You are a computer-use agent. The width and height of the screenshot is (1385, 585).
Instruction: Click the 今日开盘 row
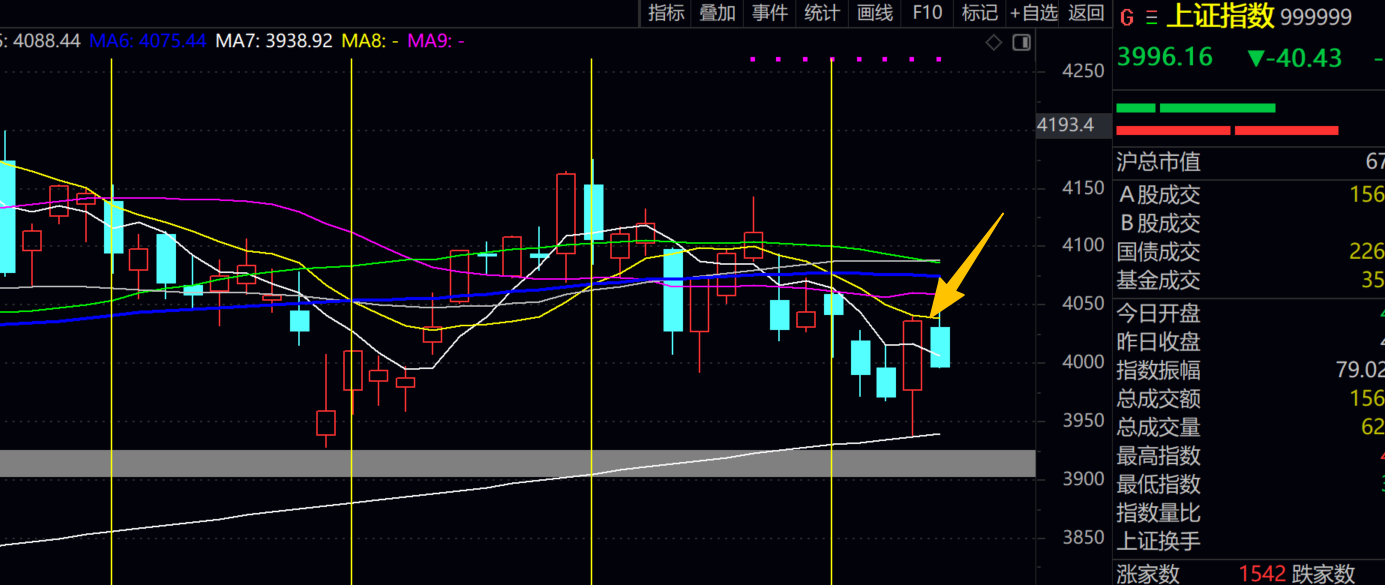click(1249, 314)
